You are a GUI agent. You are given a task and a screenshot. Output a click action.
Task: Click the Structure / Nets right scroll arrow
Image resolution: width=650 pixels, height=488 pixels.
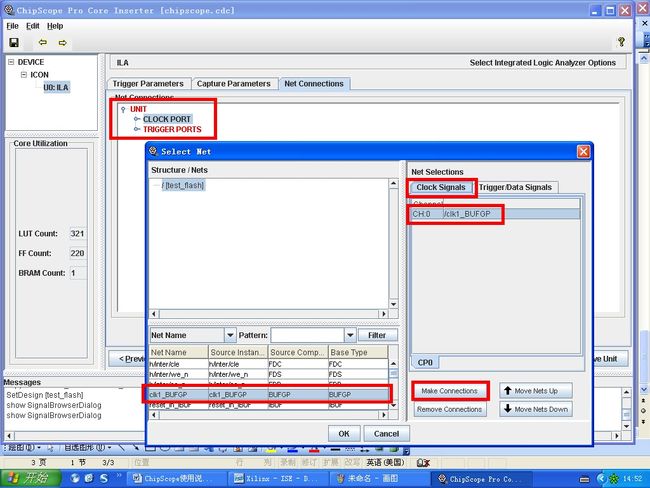coord(383,314)
